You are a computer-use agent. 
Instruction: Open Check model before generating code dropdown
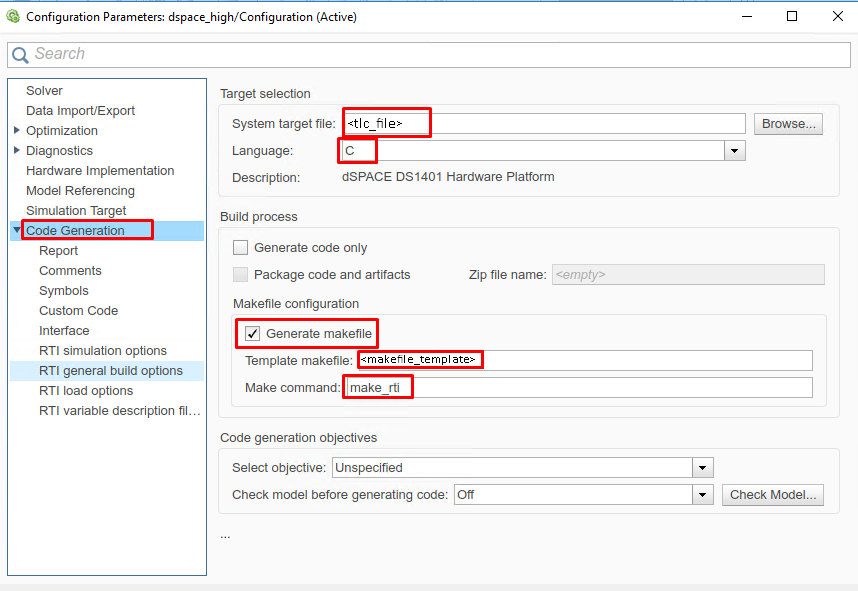click(703, 495)
